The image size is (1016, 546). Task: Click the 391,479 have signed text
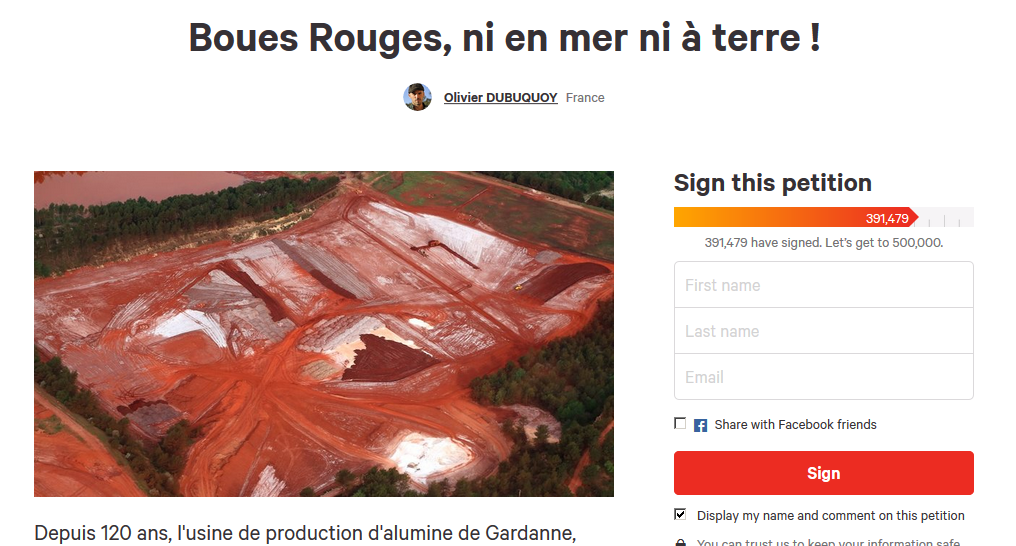[824, 243]
